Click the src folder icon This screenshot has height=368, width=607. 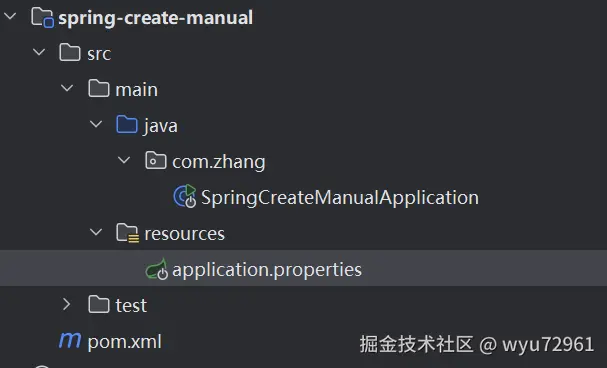click(x=70, y=53)
